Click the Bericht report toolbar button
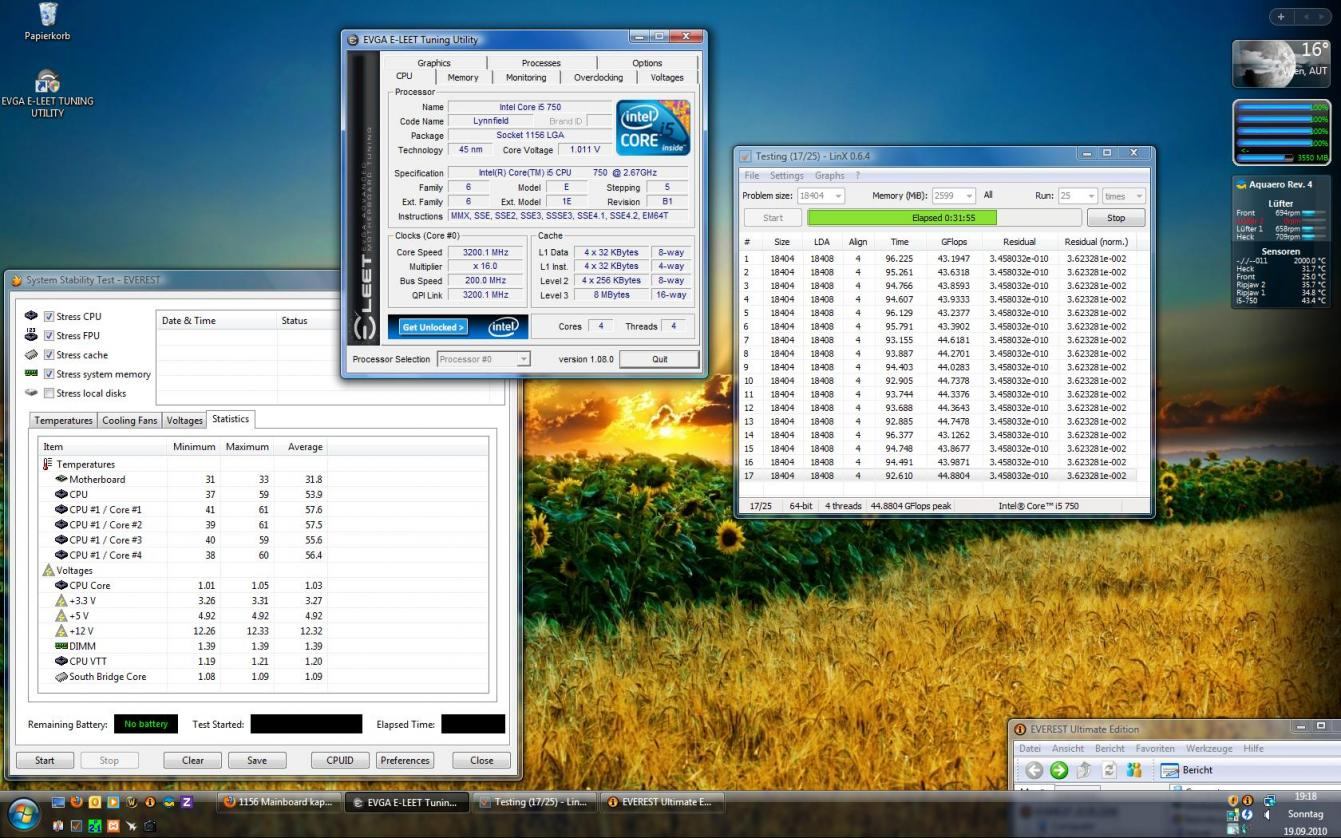Screen dimensions: 1341x838 [1187, 770]
